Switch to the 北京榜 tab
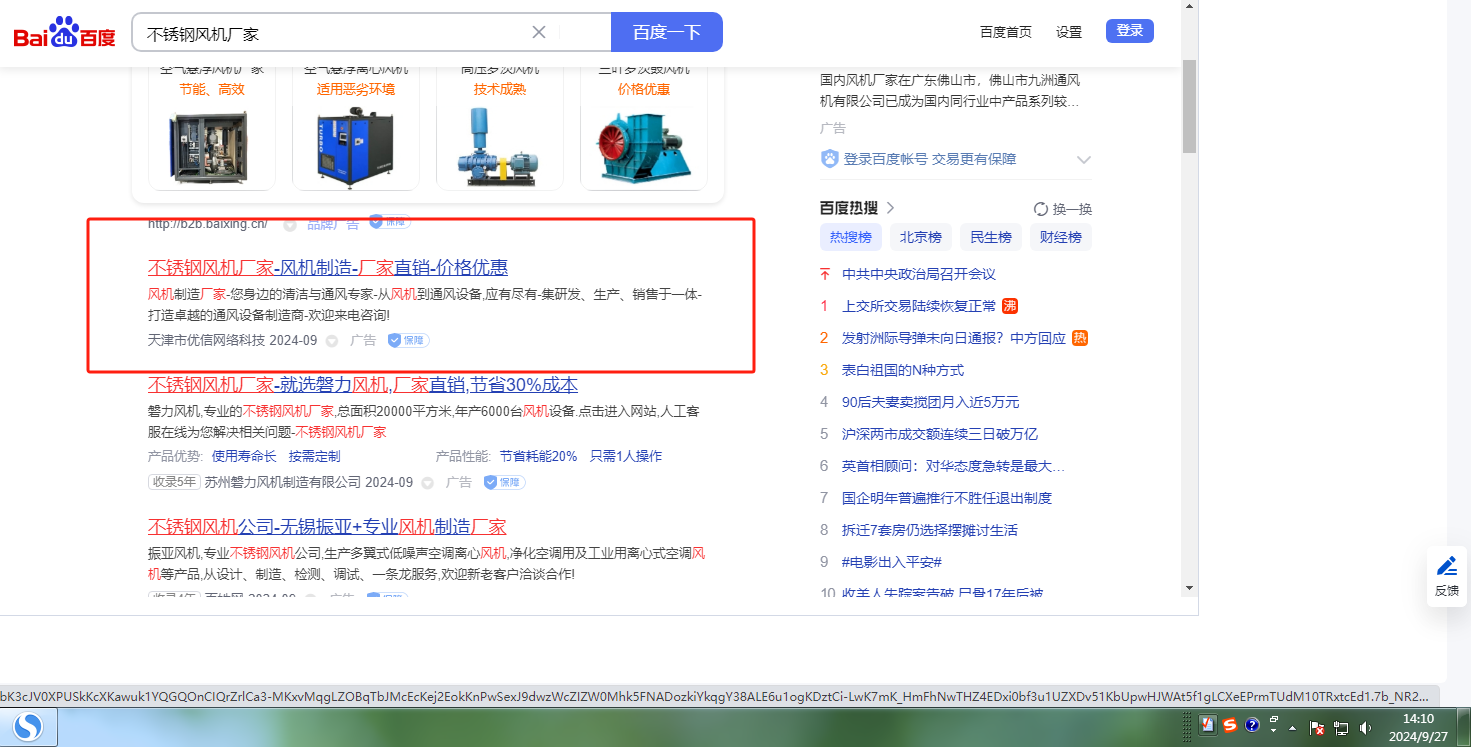1471x747 pixels. point(921,237)
